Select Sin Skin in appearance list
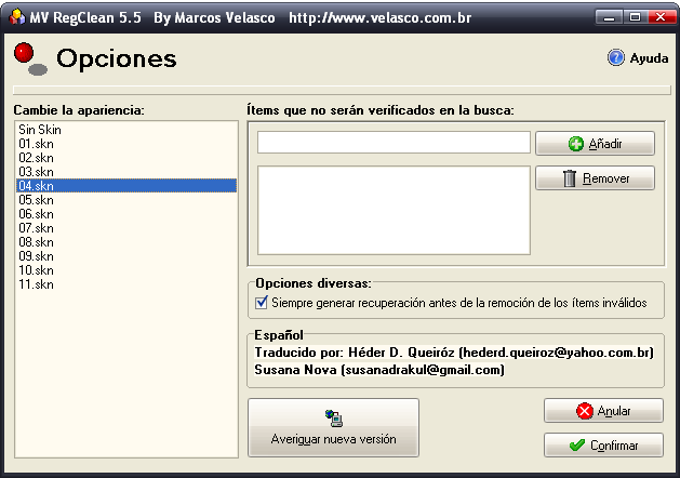The height and width of the screenshot is (478, 680). pyautogui.click(x=126, y=129)
